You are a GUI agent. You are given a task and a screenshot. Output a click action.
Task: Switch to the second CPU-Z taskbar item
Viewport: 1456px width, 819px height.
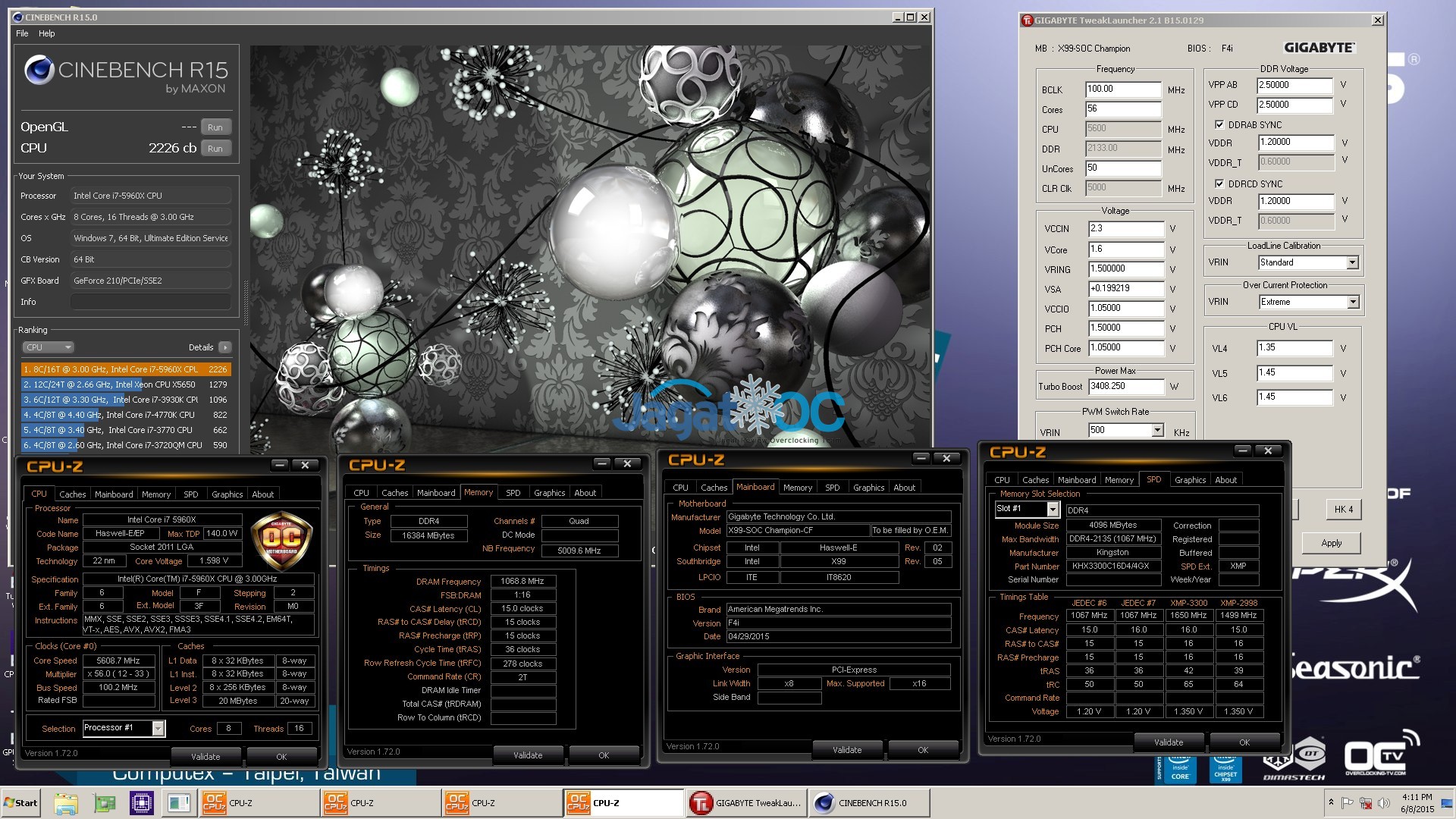[x=381, y=803]
